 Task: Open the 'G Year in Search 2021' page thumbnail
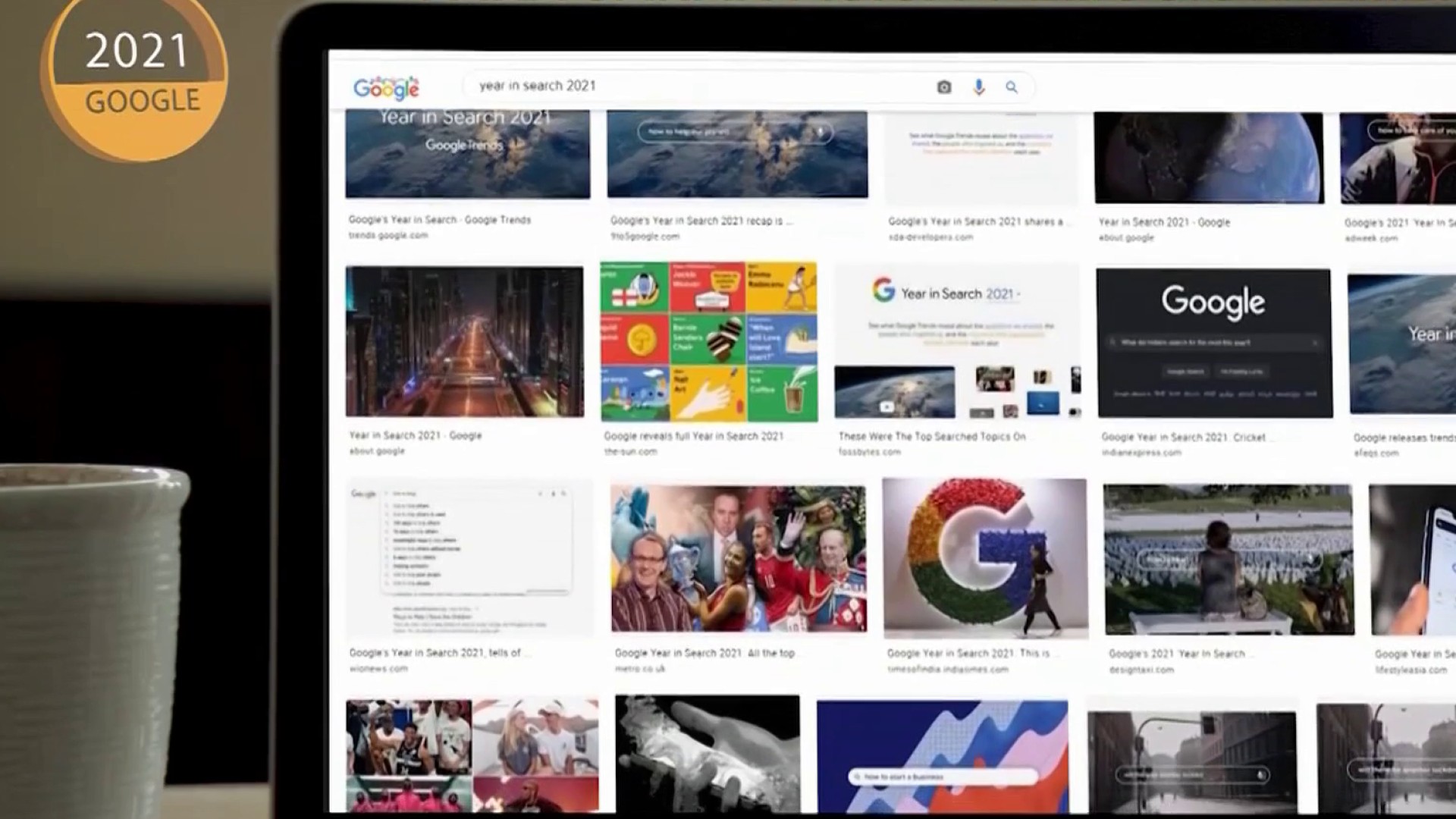tap(957, 342)
